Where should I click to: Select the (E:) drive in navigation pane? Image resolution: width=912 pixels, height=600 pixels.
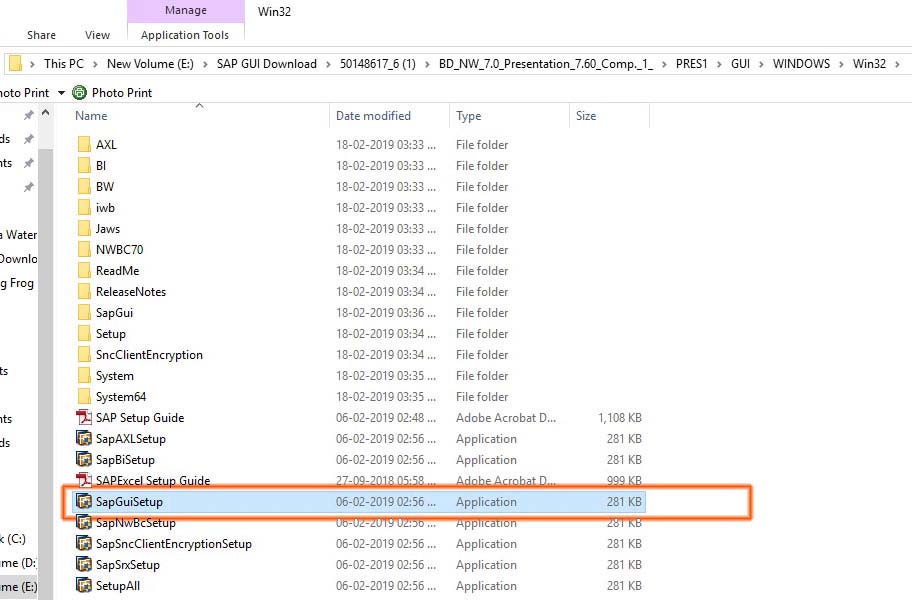click(19, 587)
